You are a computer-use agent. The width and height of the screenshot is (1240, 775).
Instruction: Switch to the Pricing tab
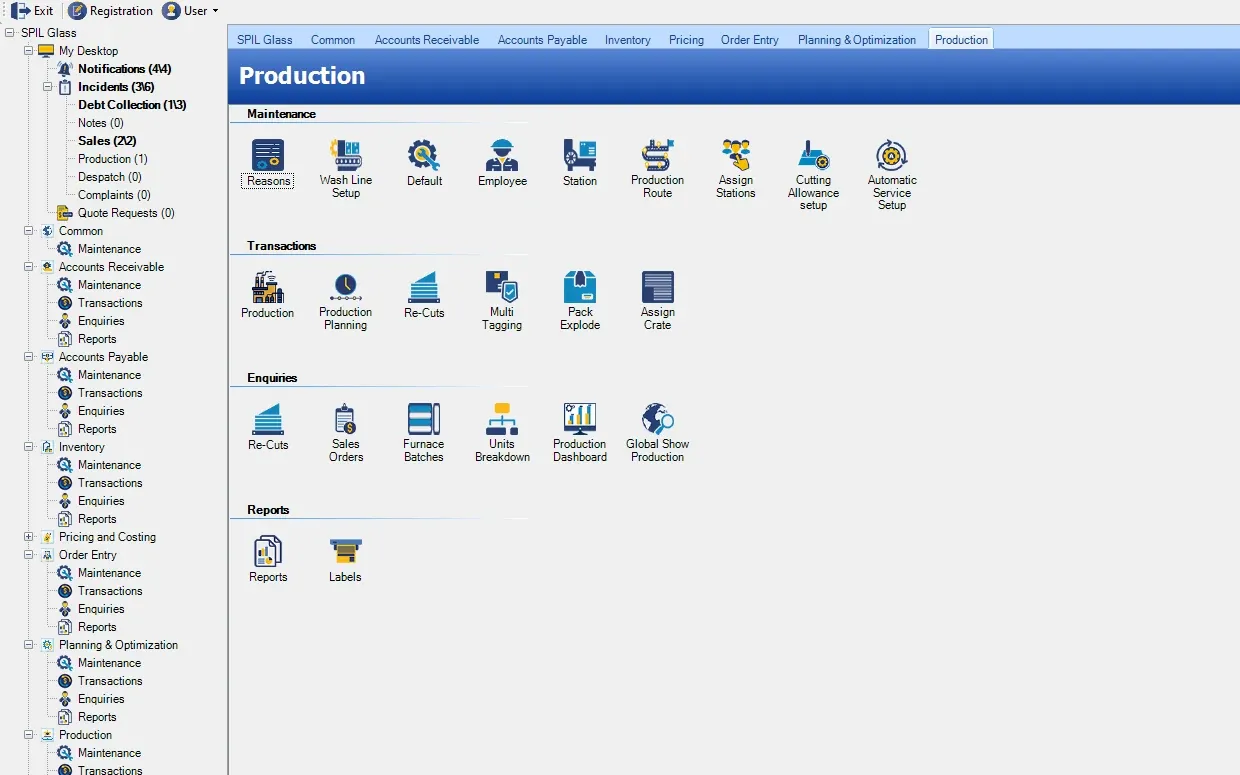tap(687, 40)
